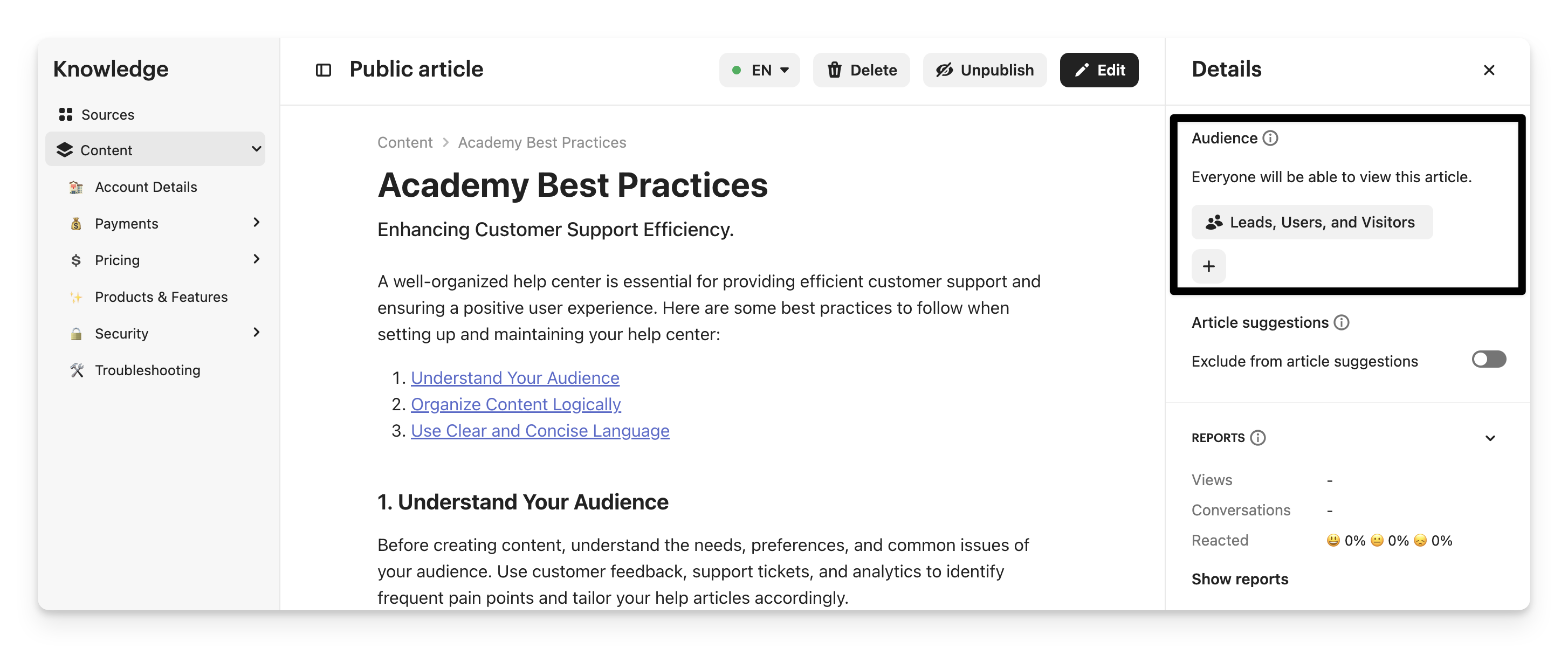Open Account Details in sidebar
The image size is (1568, 648).
146,187
